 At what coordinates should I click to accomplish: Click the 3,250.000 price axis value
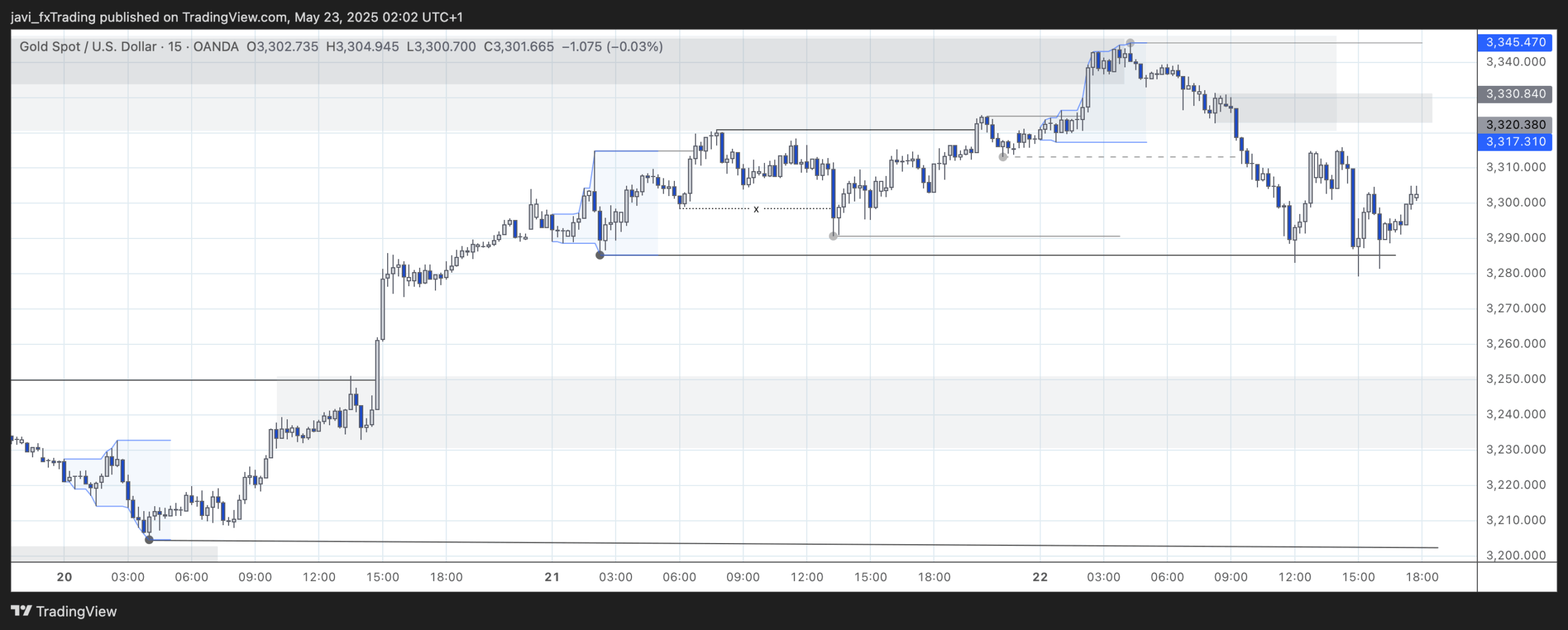coord(1516,379)
